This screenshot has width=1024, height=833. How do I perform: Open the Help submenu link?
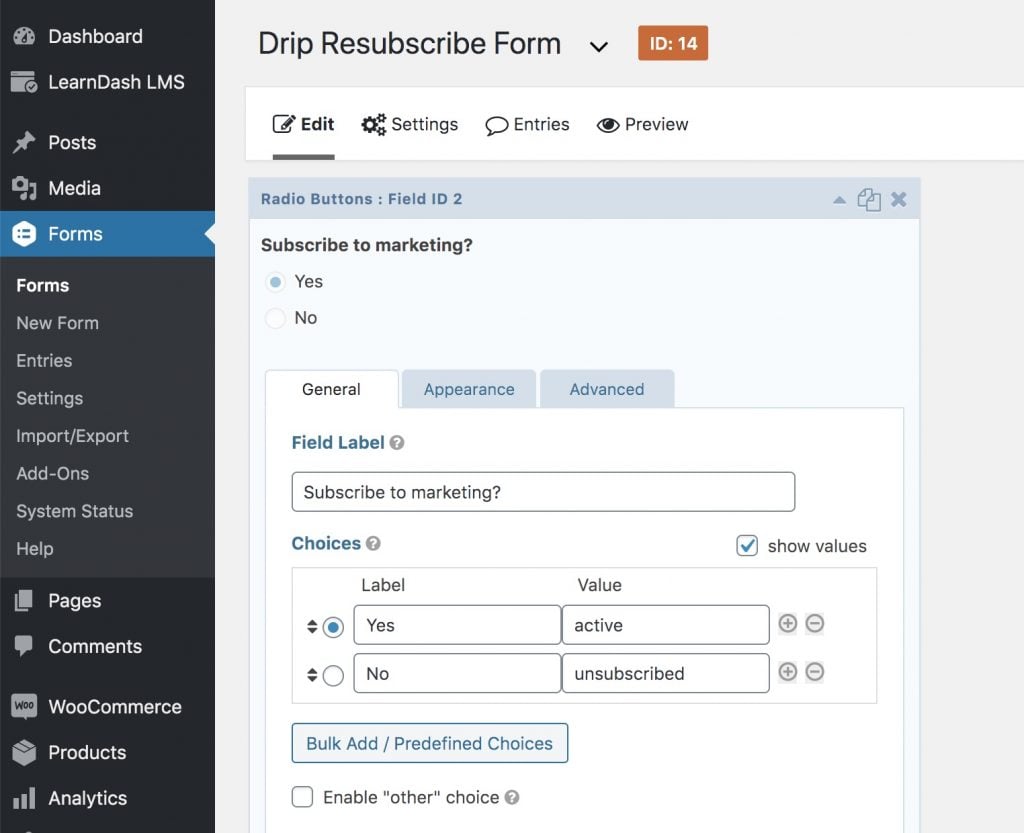click(x=35, y=548)
